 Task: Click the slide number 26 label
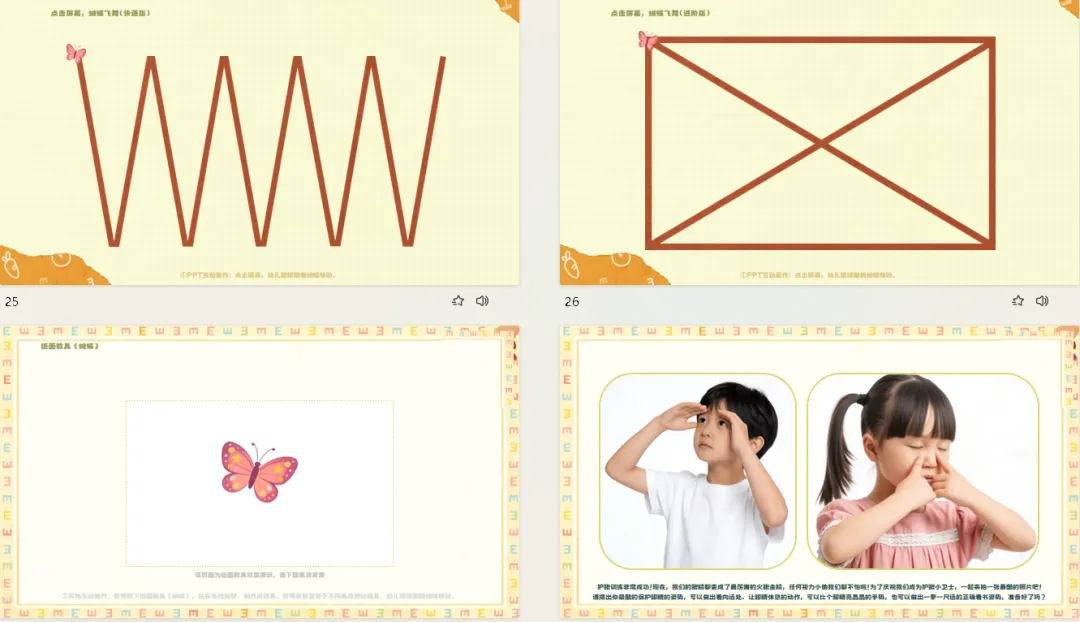tap(572, 302)
